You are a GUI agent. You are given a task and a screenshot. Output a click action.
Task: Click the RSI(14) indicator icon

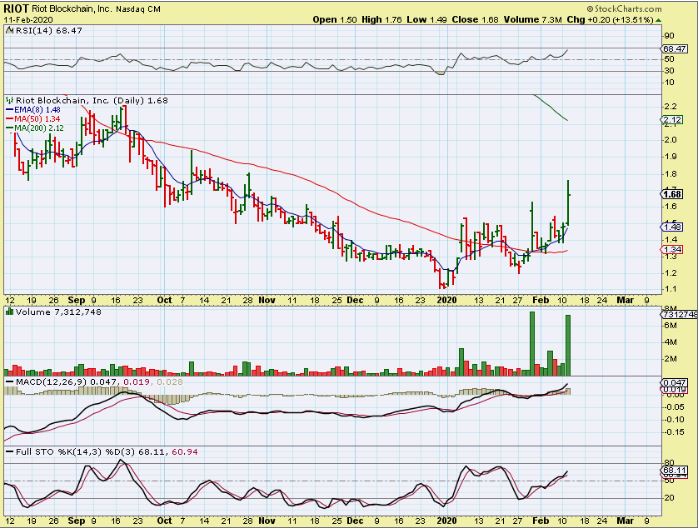pyautogui.click(x=10, y=30)
